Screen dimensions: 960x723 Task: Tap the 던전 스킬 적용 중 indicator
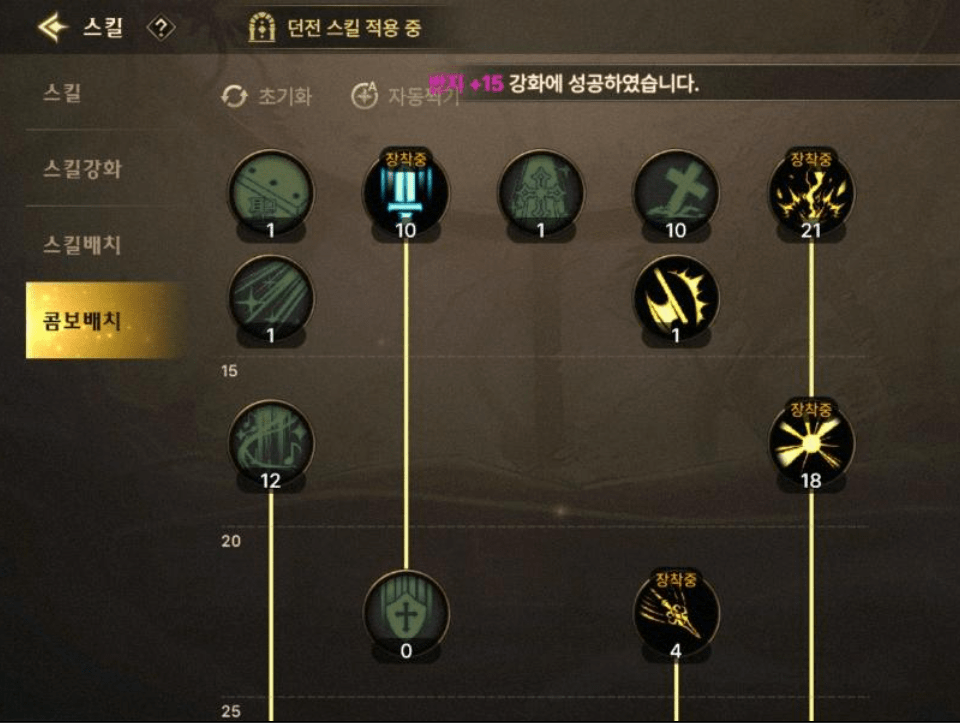[335, 28]
